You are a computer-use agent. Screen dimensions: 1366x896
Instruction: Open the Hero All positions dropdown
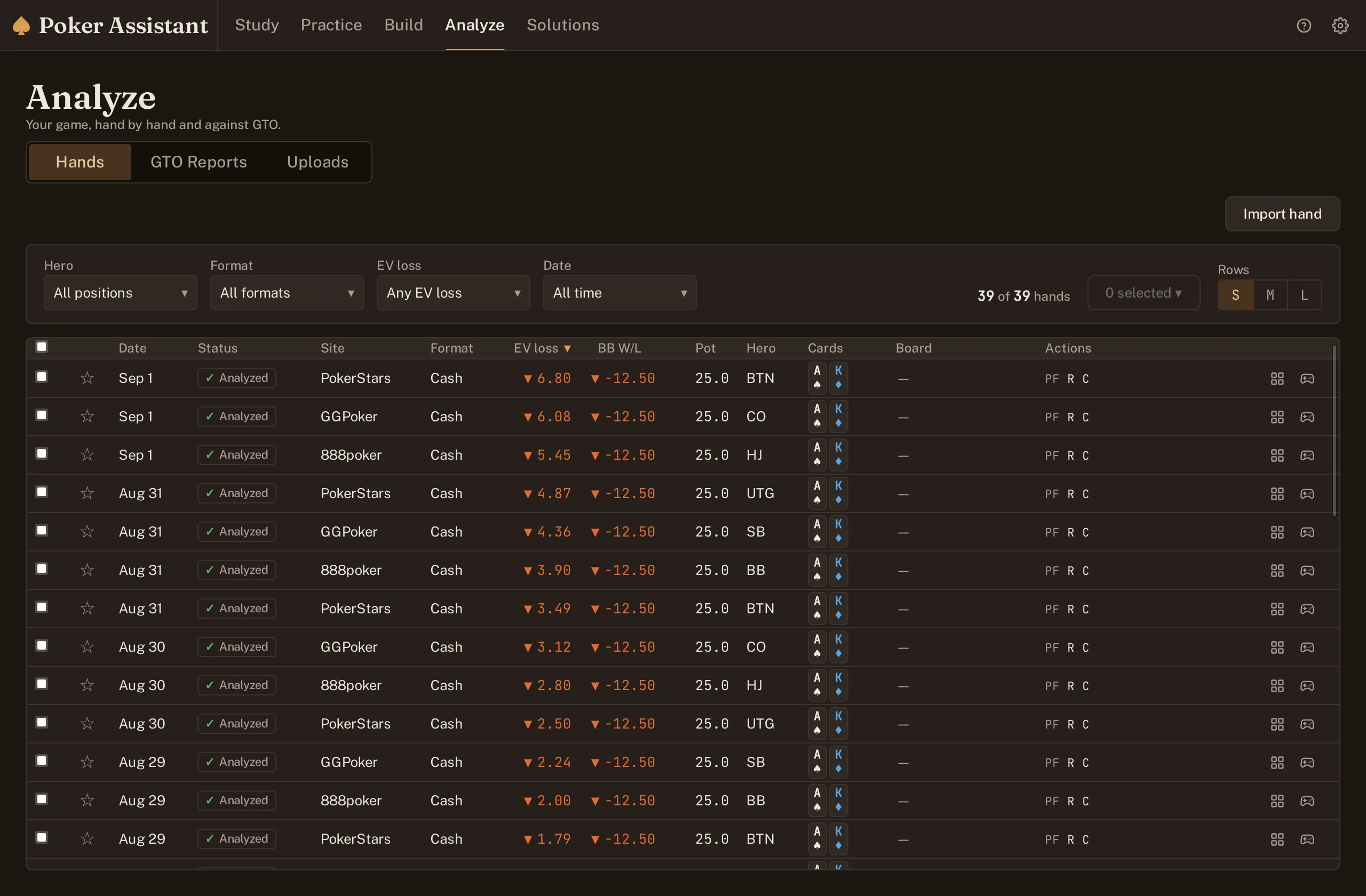(x=121, y=293)
